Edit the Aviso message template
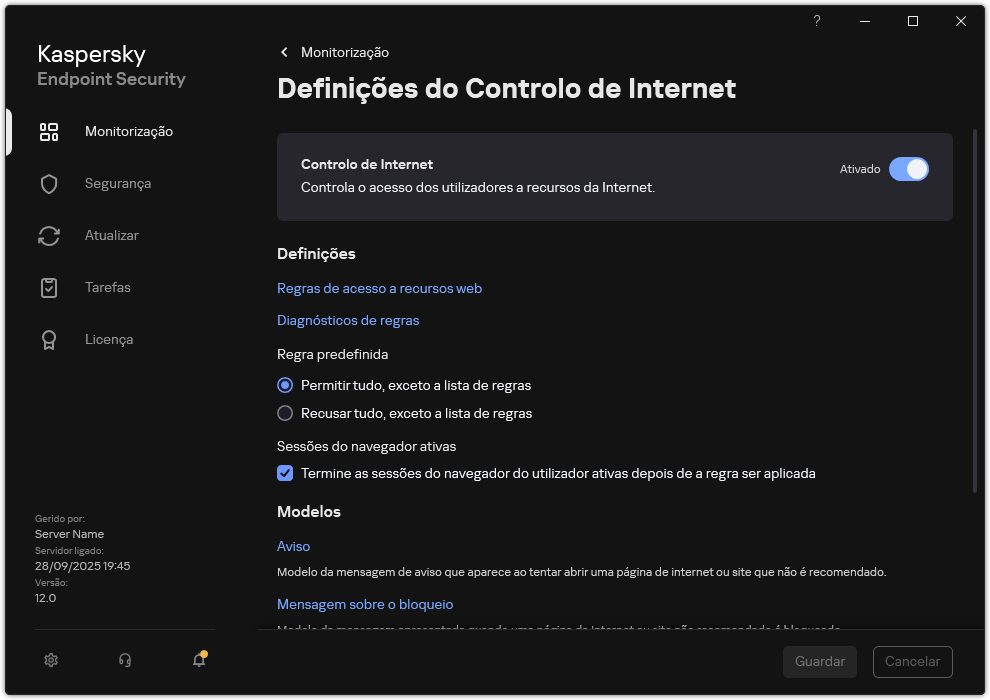This screenshot has width=990, height=700. (x=293, y=546)
